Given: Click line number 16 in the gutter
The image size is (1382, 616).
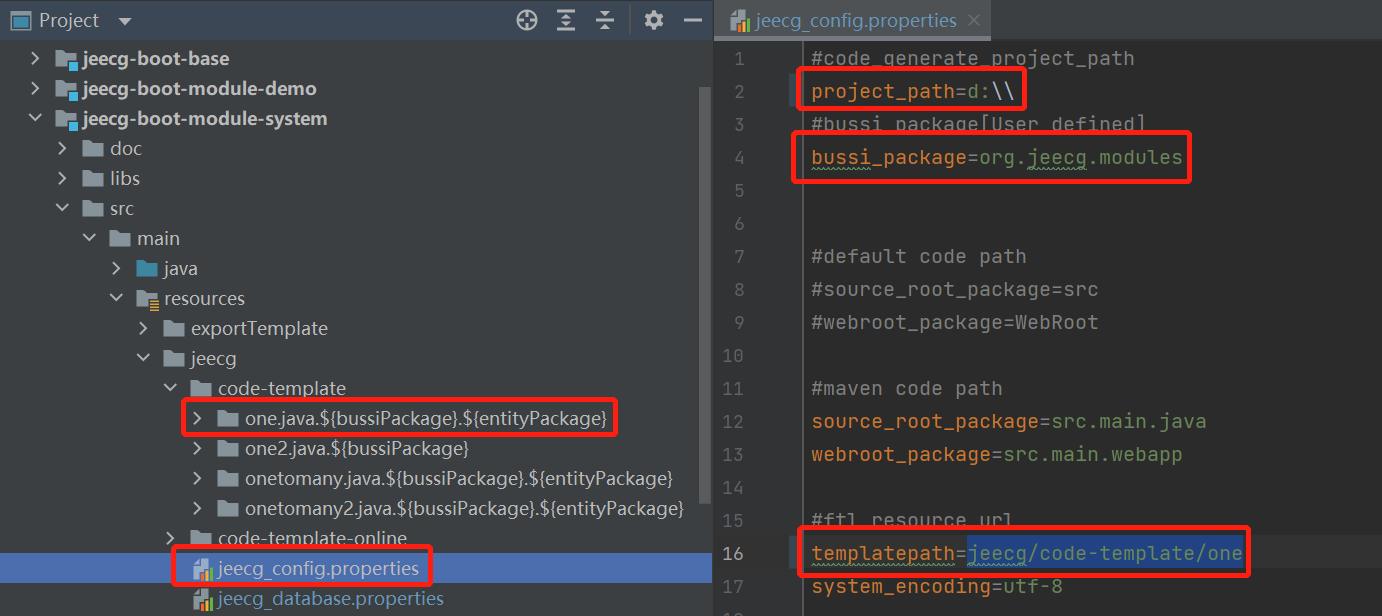Looking at the screenshot, I should click(733, 553).
